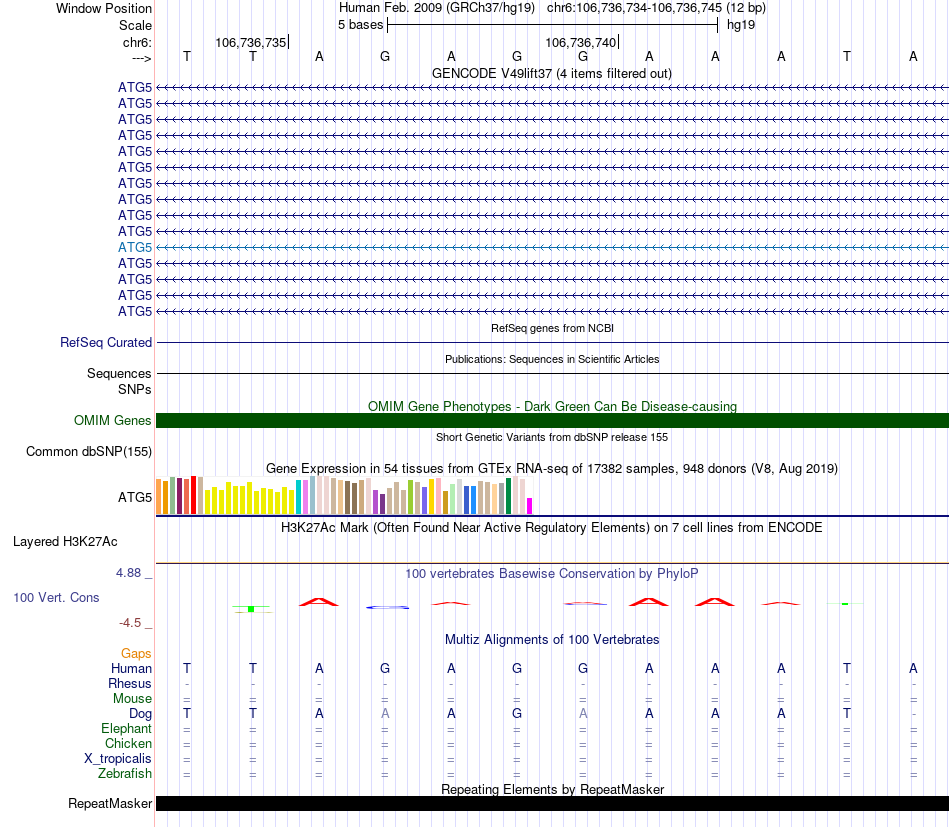Click the 106,736,740 position marker
This screenshot has width=950, height=827.
[x=580, y=42]
